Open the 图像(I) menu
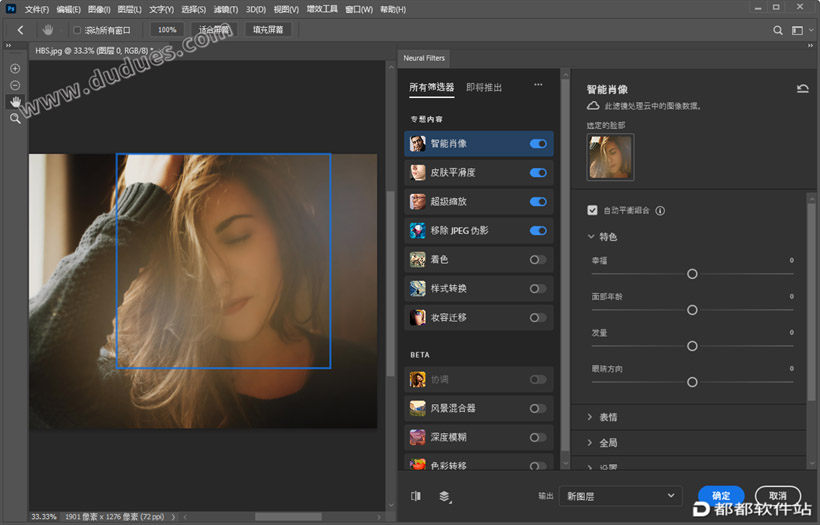820x525 pixels. tap(99, 9)
